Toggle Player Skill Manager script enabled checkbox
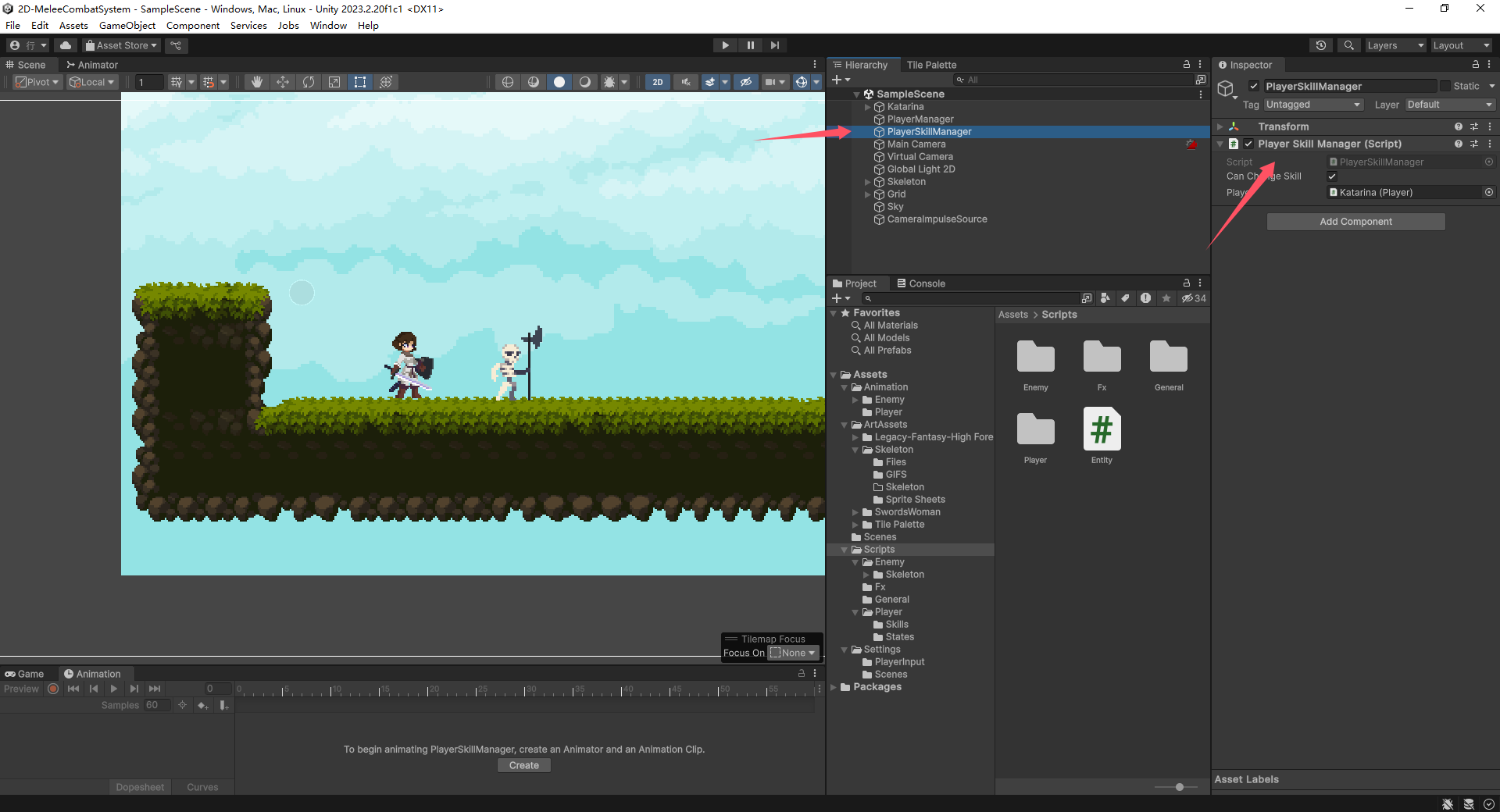The image size is (1500, 812). [x=1248, y=144]
